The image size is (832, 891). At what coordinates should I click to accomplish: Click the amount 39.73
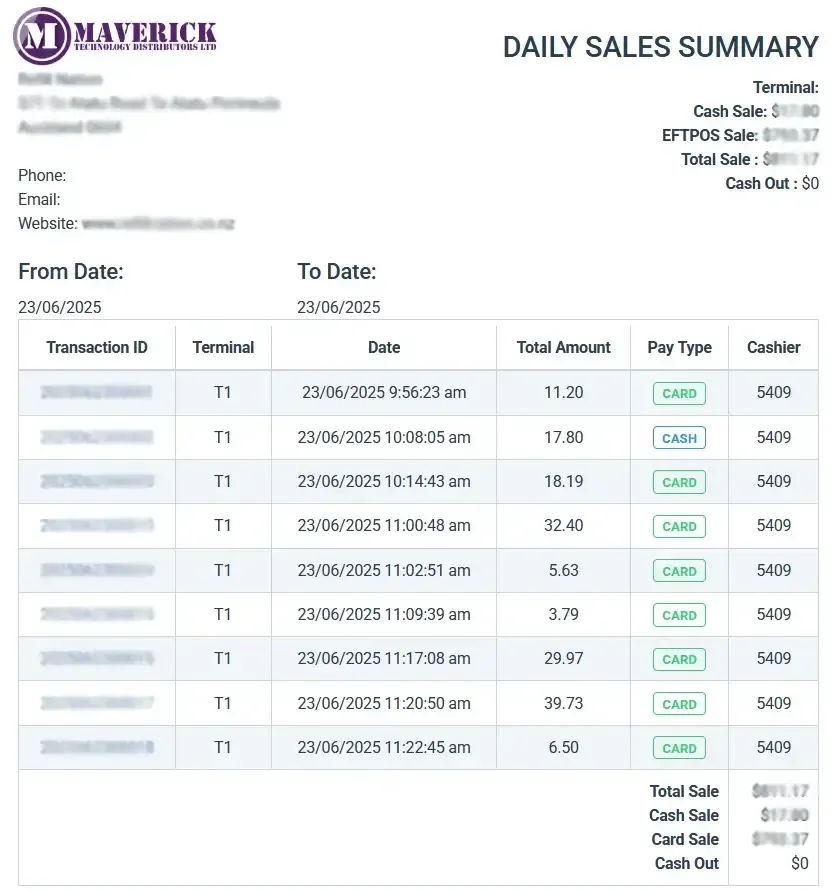click(564, 703)
